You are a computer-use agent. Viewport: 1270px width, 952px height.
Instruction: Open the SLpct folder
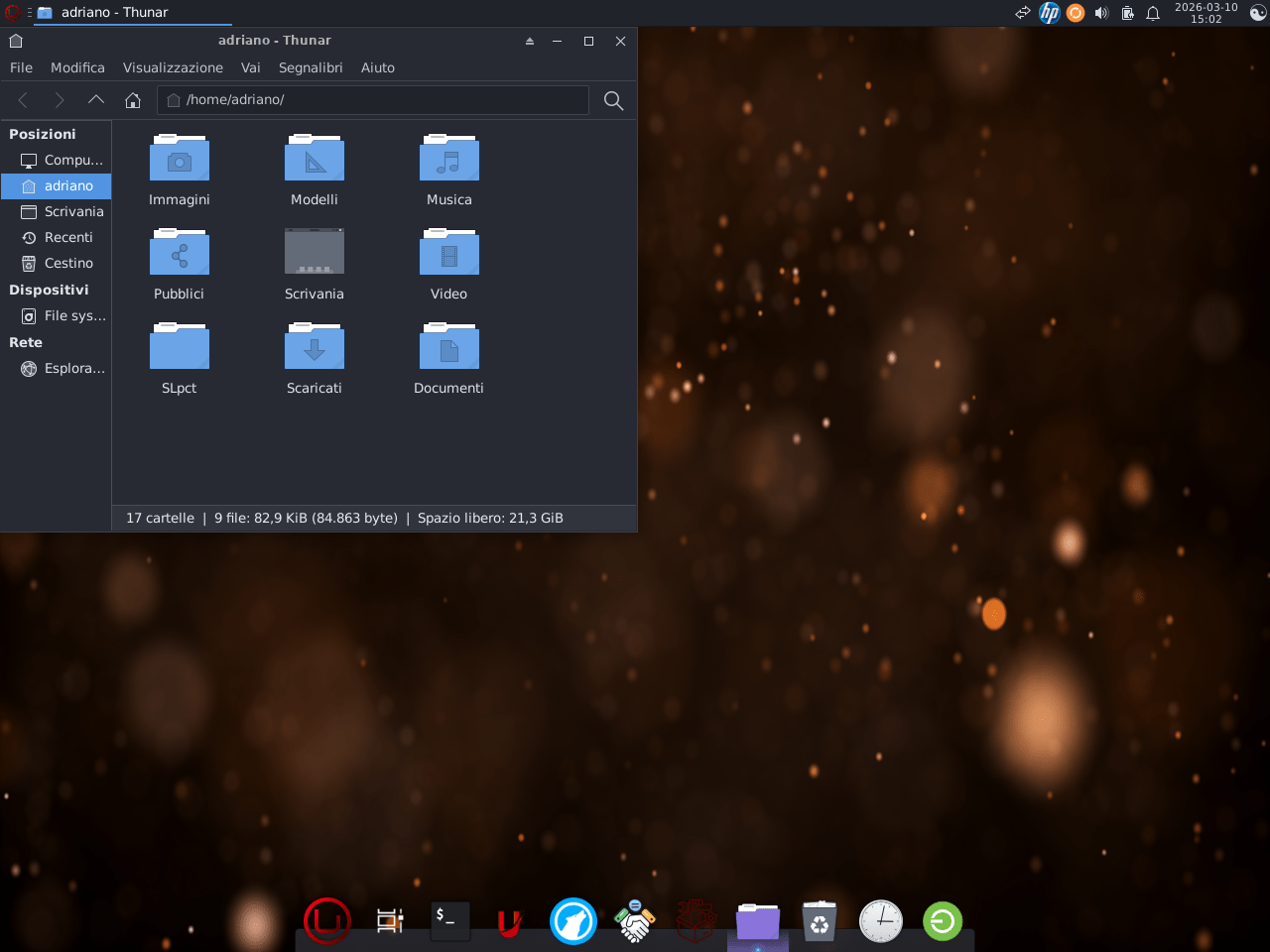pyautogui.click(x=180, y=348)
